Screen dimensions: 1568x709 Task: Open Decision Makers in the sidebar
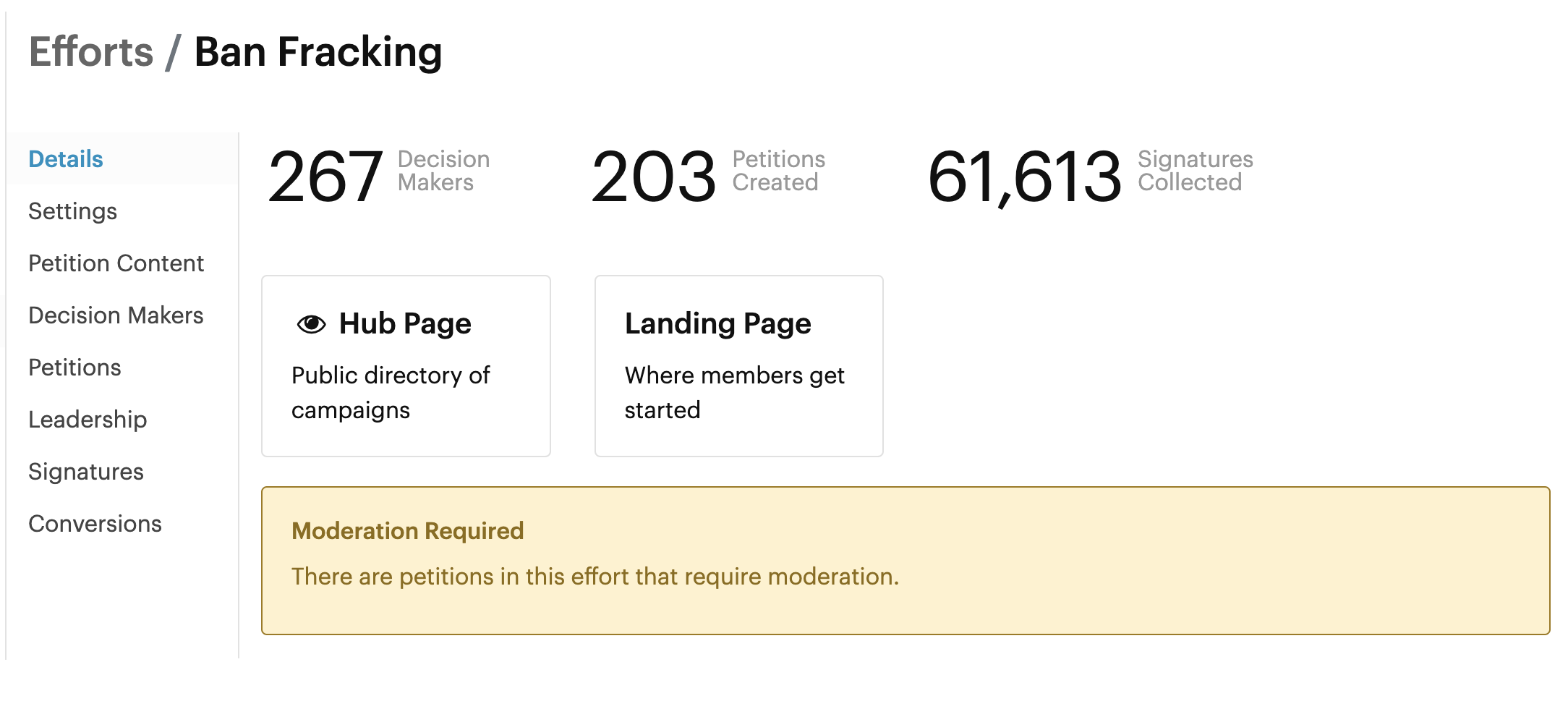point(124,315)
